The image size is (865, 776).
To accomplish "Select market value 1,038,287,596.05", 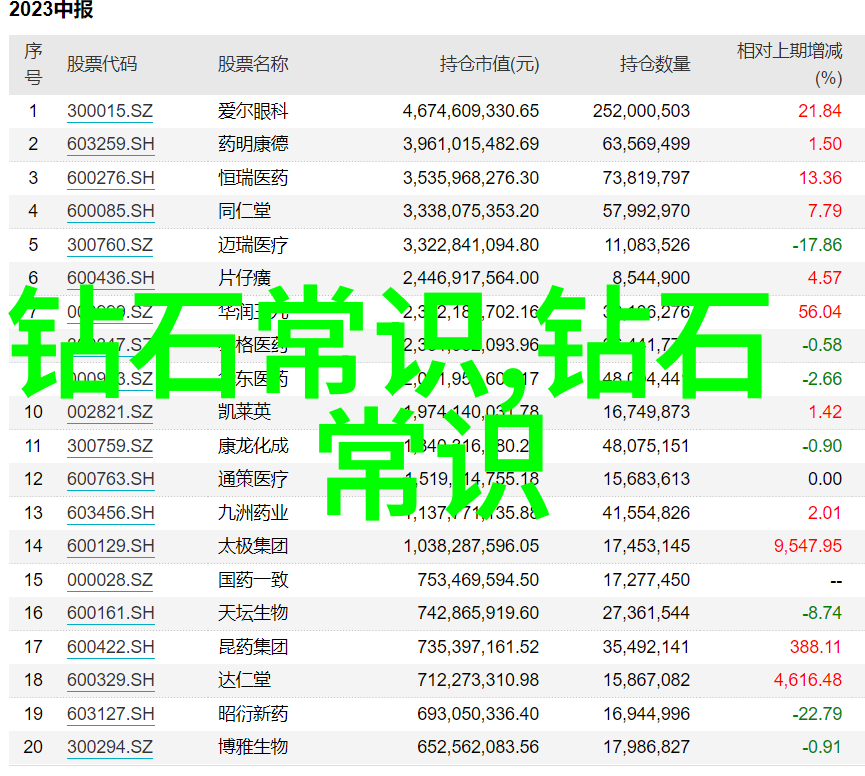I will click(471, 546).
